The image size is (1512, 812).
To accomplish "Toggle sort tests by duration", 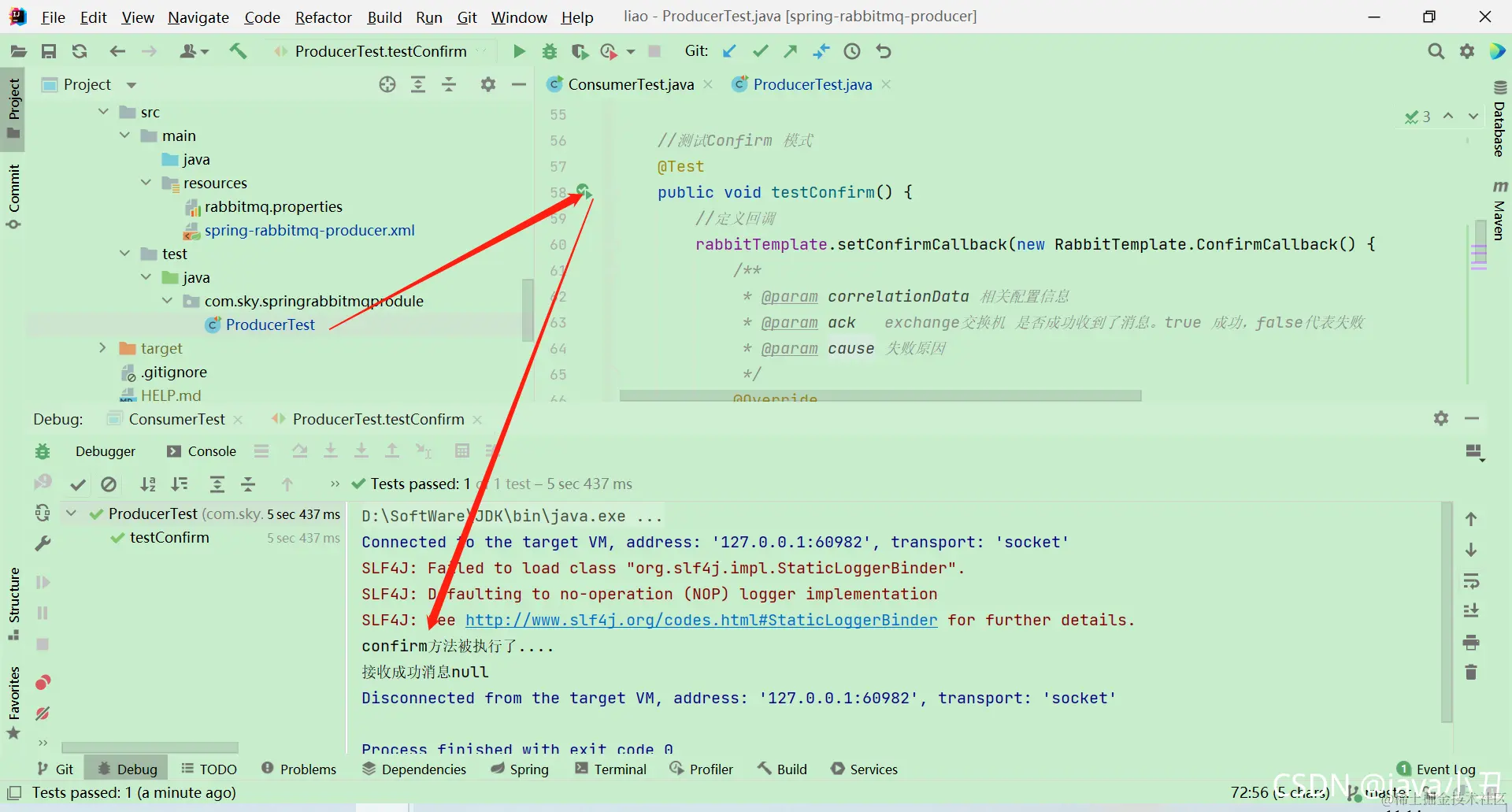I will (180, 484).
